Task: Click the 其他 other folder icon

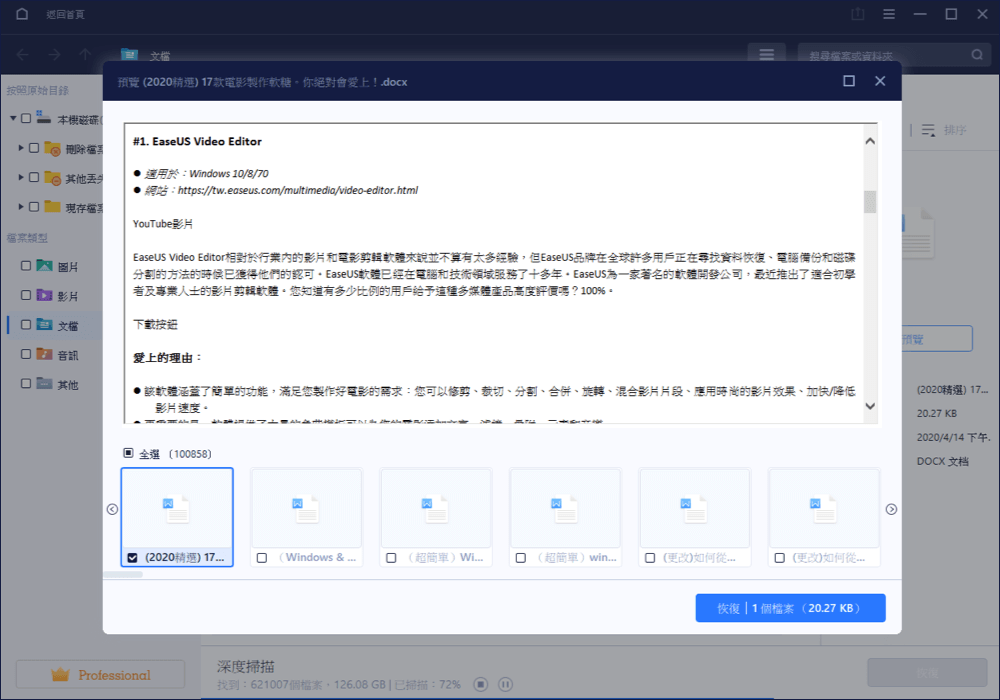Action: pyautogui.click(x=45, y=383)
